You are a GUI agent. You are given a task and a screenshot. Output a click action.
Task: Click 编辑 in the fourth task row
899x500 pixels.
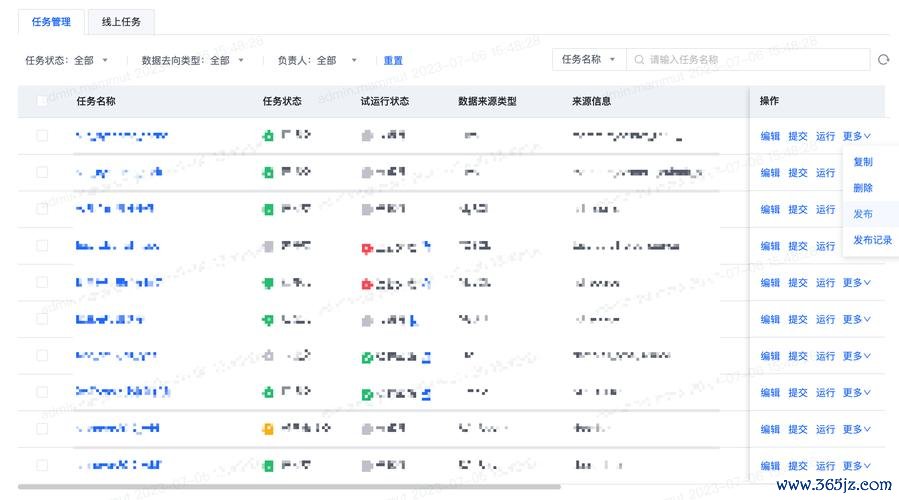click(770, 246)
